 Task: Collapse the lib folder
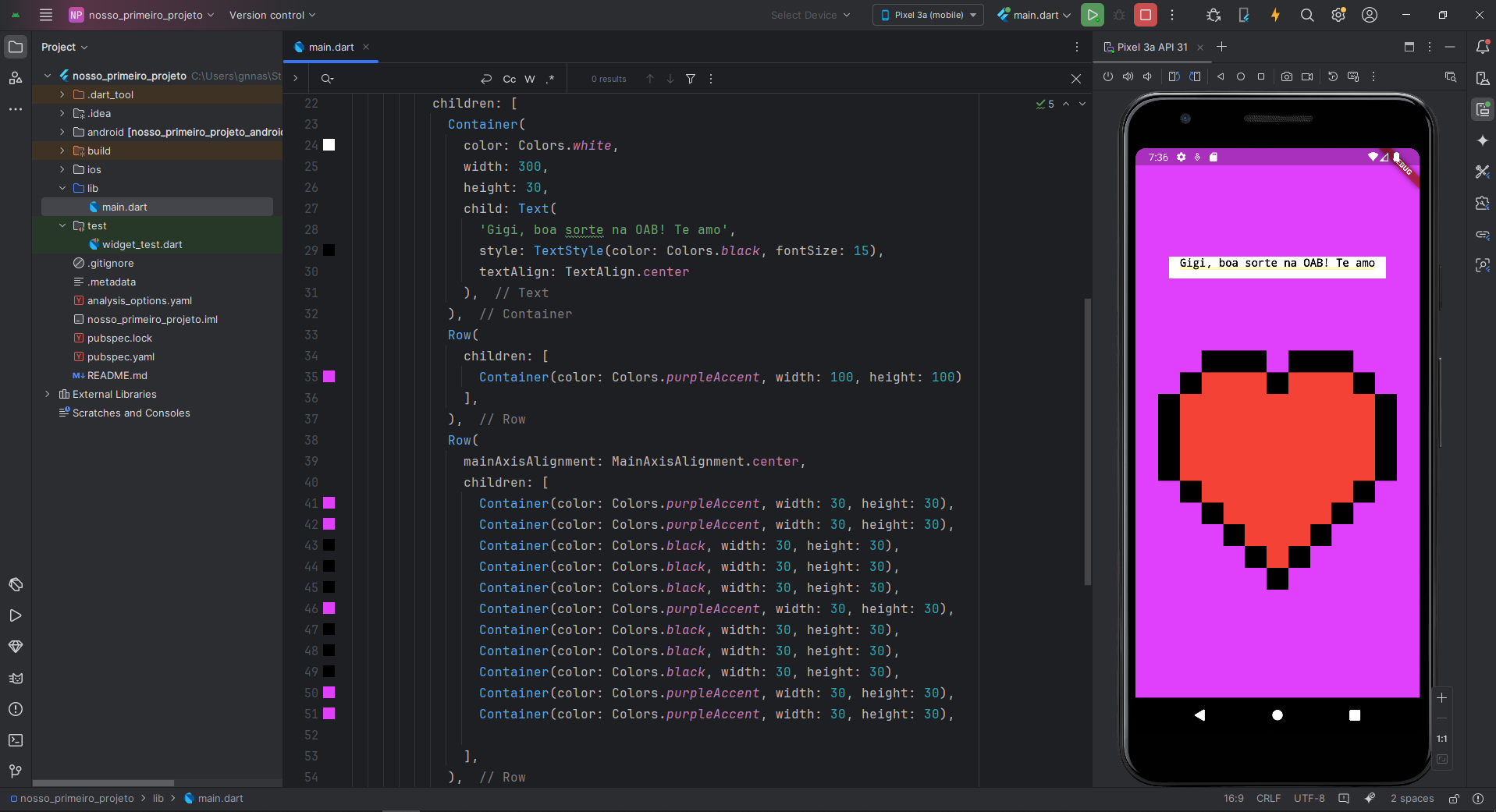click(62, 188)
